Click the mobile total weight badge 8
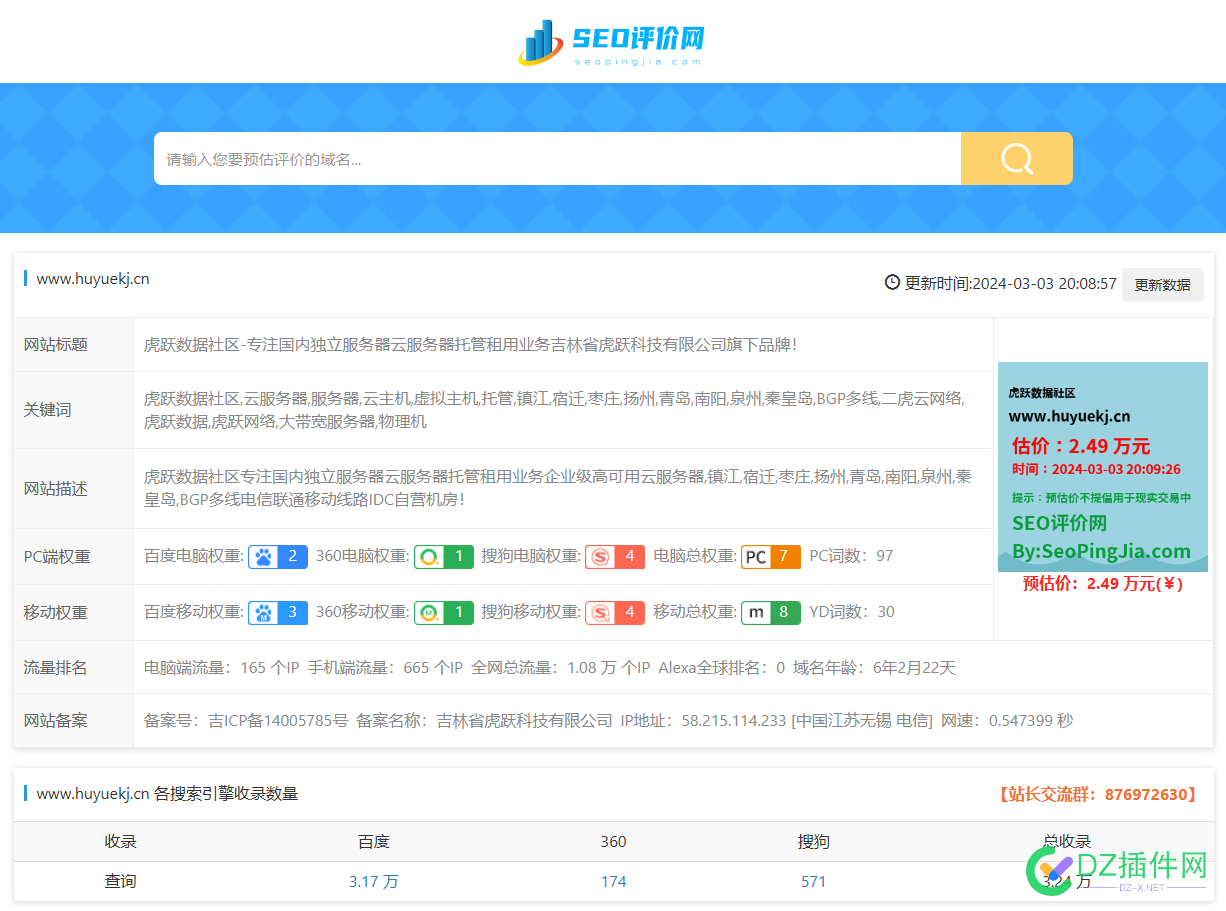Image resolution: width=1226 pixels, height=911 pixels. tap(771, 612)
